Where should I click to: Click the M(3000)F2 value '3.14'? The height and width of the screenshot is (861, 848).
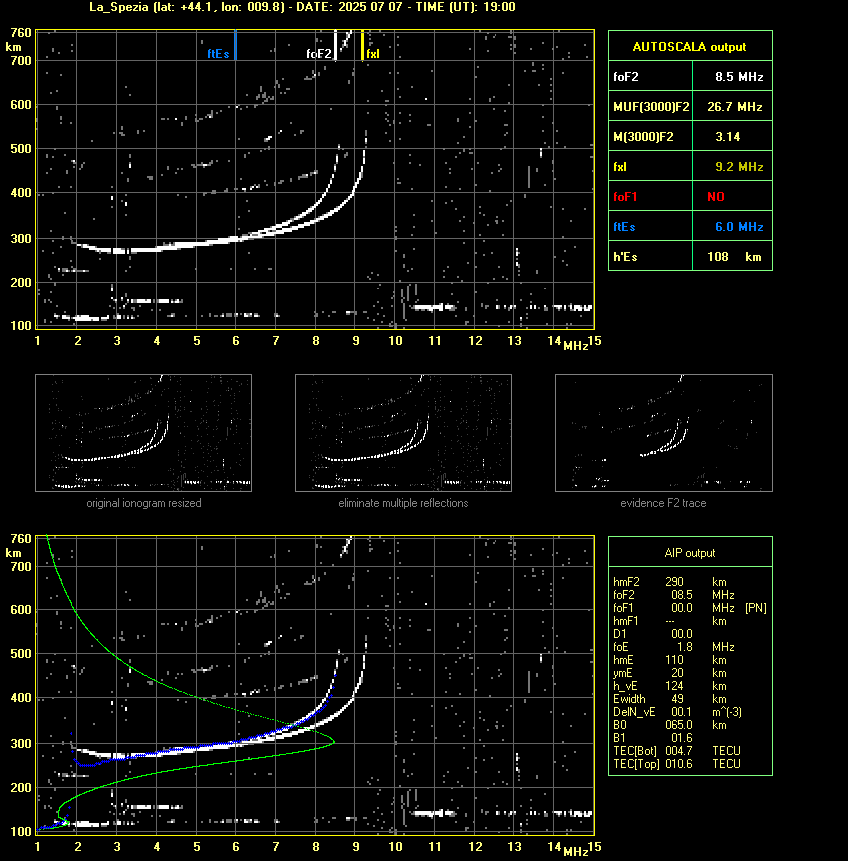(727, 137)
